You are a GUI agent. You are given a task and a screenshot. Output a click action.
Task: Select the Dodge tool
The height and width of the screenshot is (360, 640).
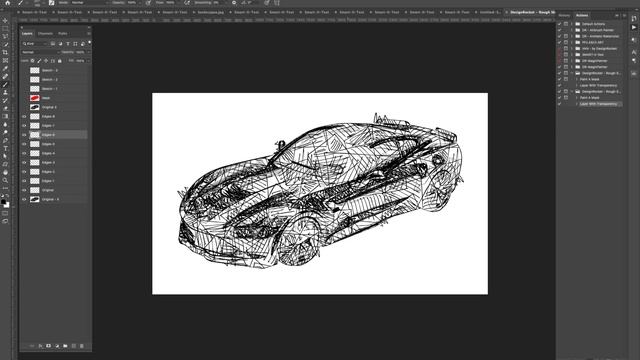point(5,132)
